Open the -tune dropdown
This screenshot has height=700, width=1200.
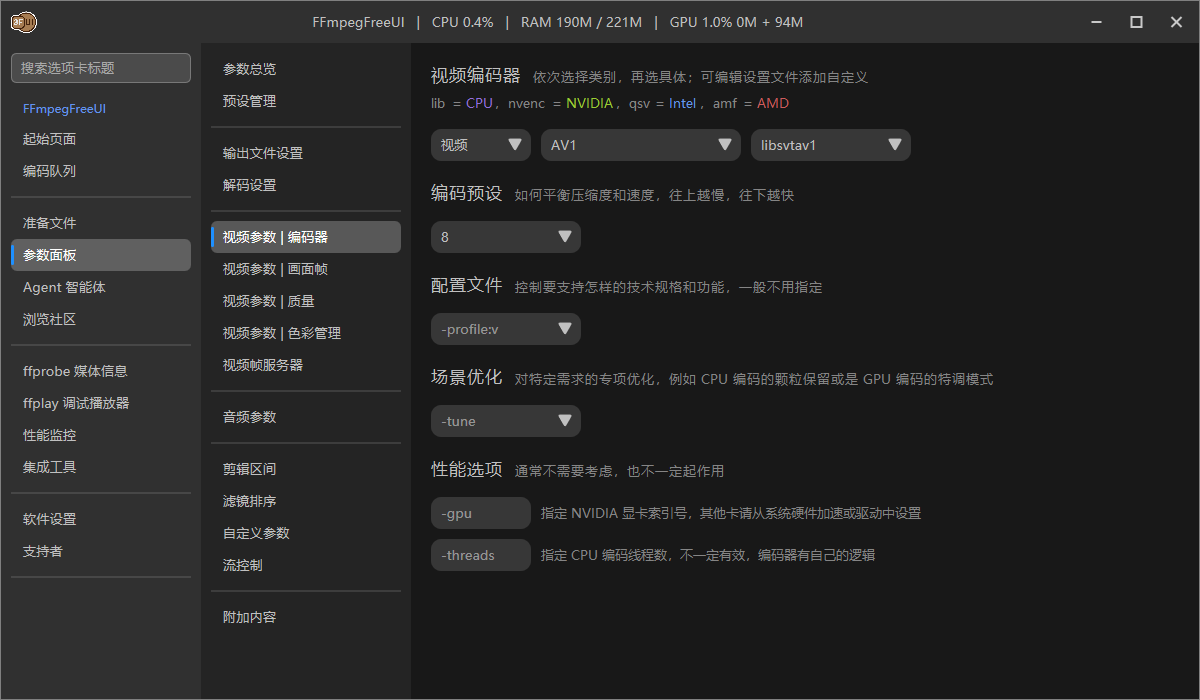(x=506, y=421)
